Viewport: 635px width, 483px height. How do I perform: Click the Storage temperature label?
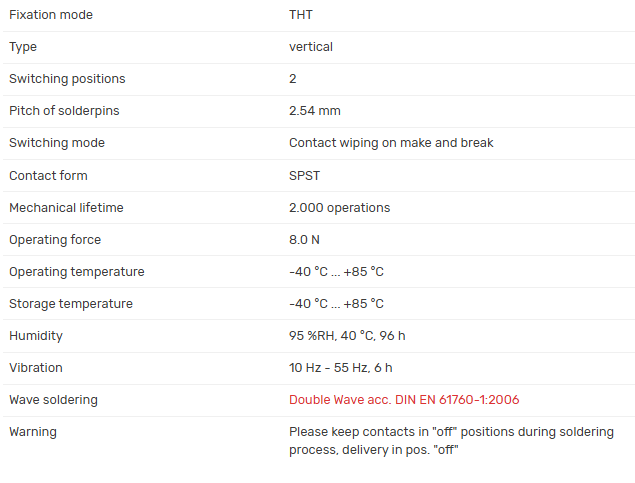pos(71,304)
